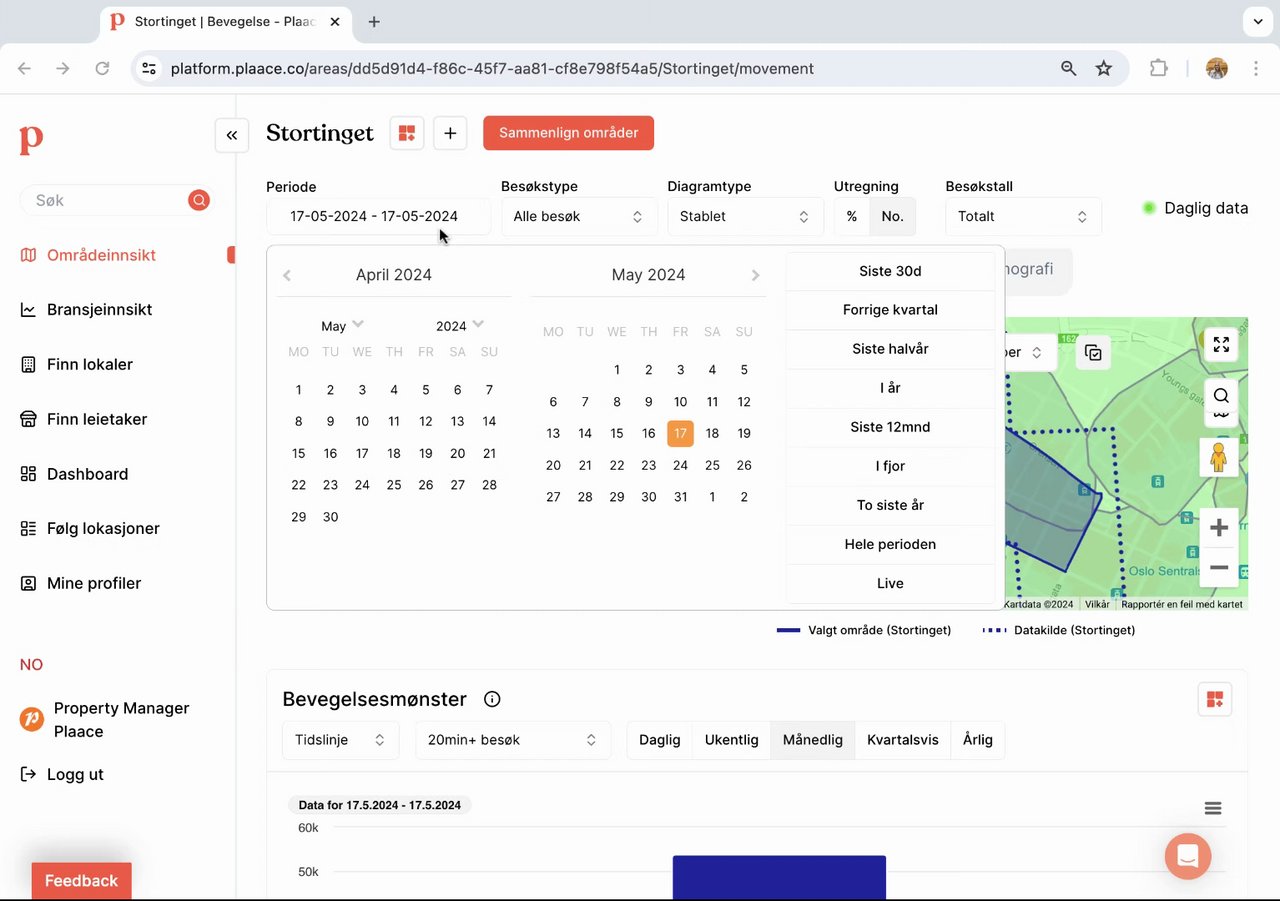1280x901 pixels.
Task: Open Chrome tab search chevron
Action: coord(1257,21)
